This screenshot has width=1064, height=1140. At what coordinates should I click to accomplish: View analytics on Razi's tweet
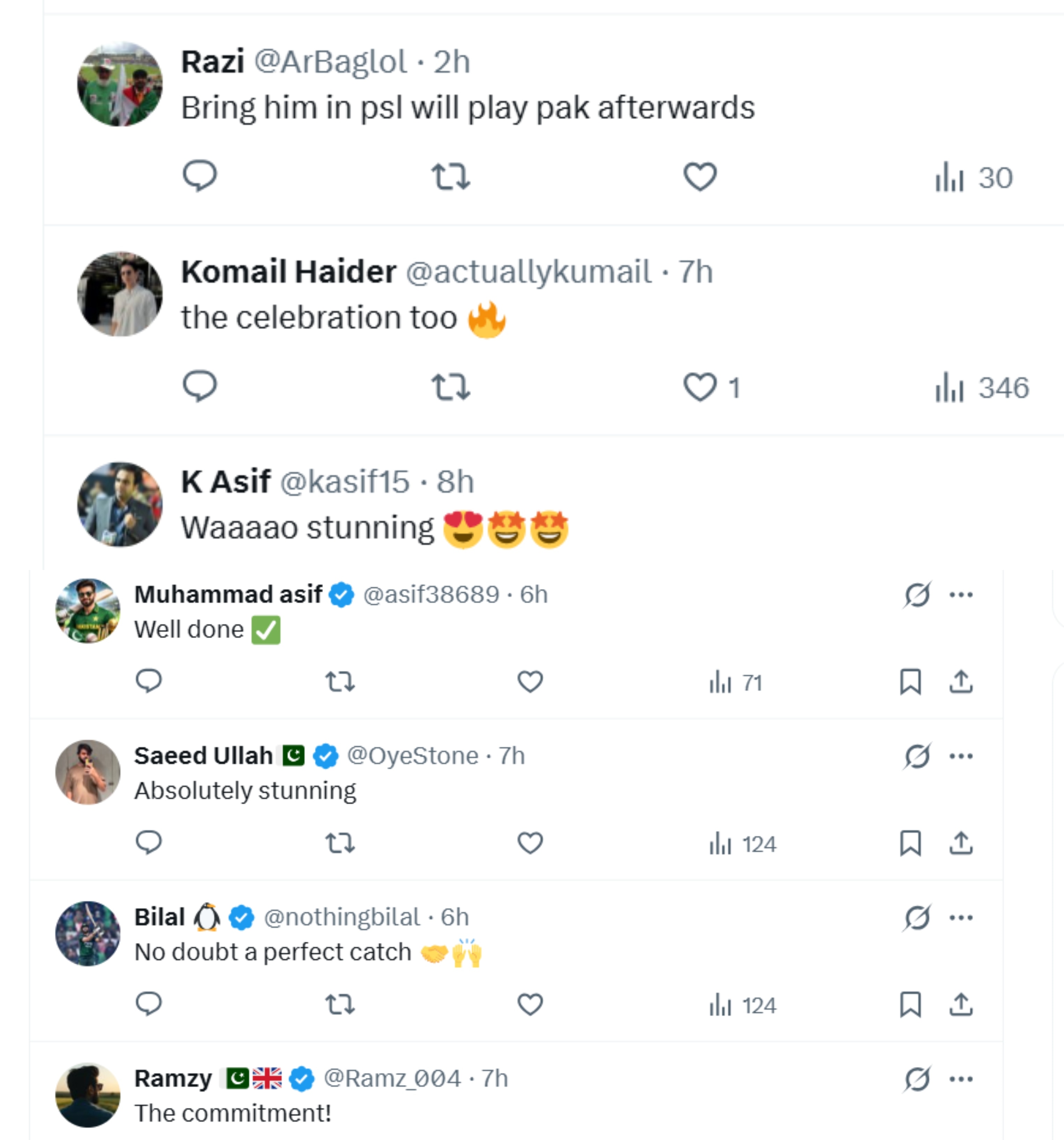click(974, 177)
